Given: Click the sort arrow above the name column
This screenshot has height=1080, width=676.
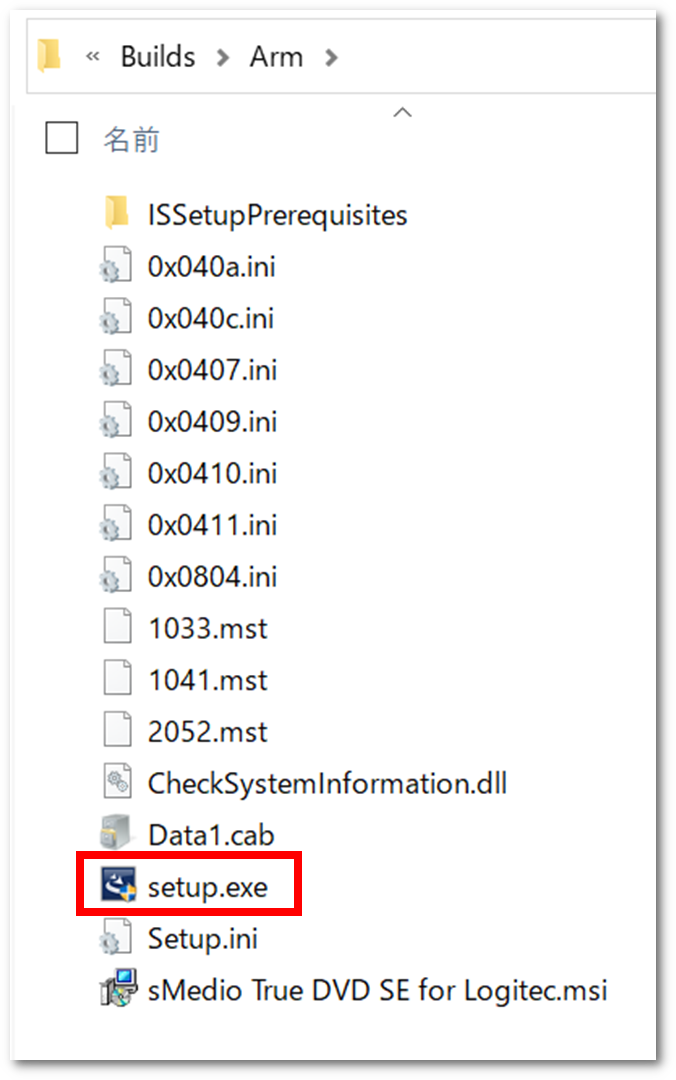Looking at the screenshot, I should click(x=402, y=112).
